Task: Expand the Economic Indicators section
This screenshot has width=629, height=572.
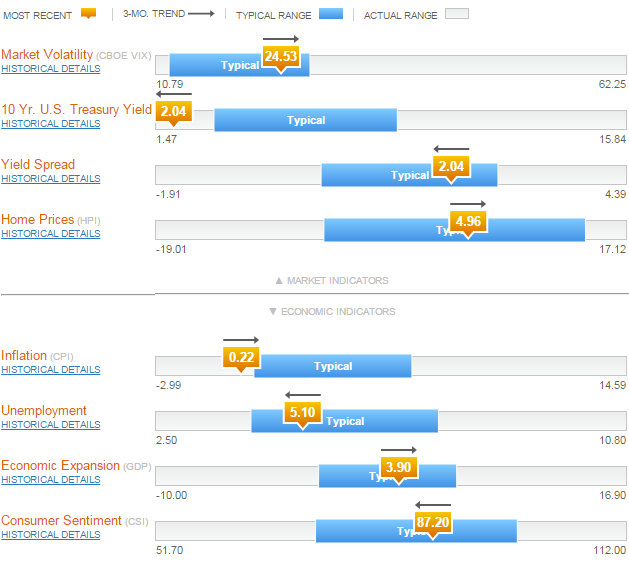Action: pos(331,311)
